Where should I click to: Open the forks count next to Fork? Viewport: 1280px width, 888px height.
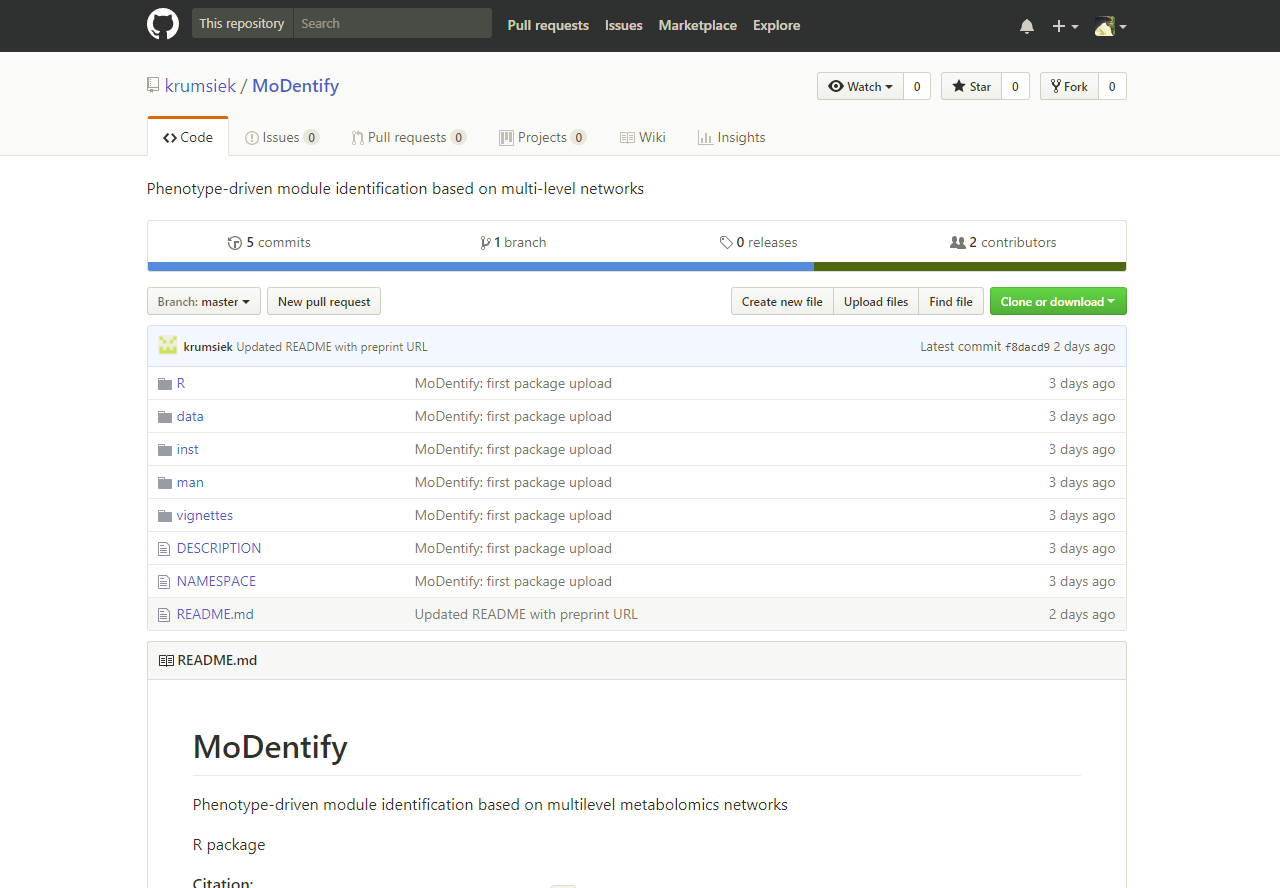click(1112, 86)
